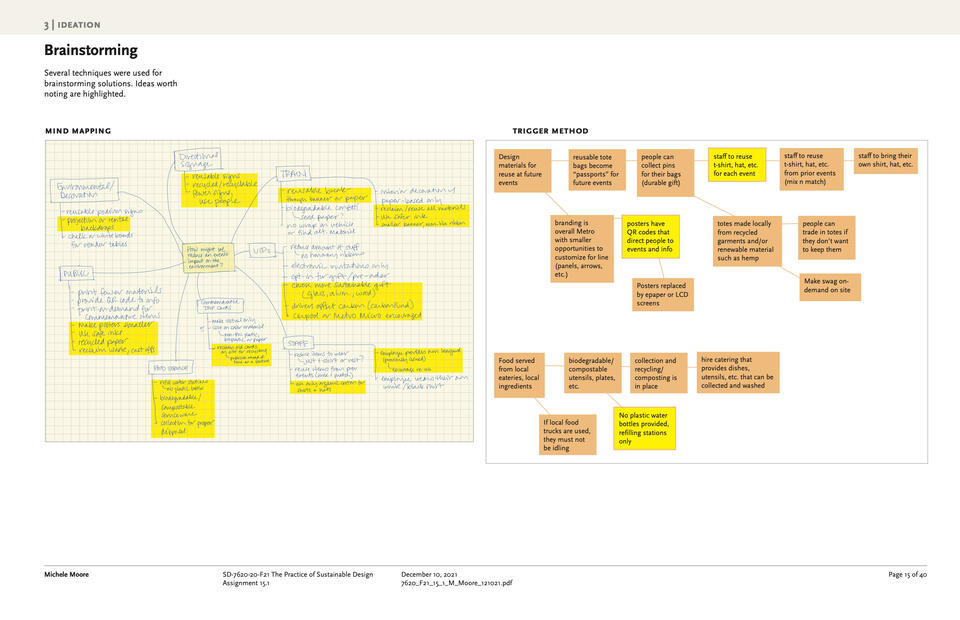This screenshot has height=620, width=960.
Task: Select the "TRIGGER METHOD" section label
Action: 550,131
